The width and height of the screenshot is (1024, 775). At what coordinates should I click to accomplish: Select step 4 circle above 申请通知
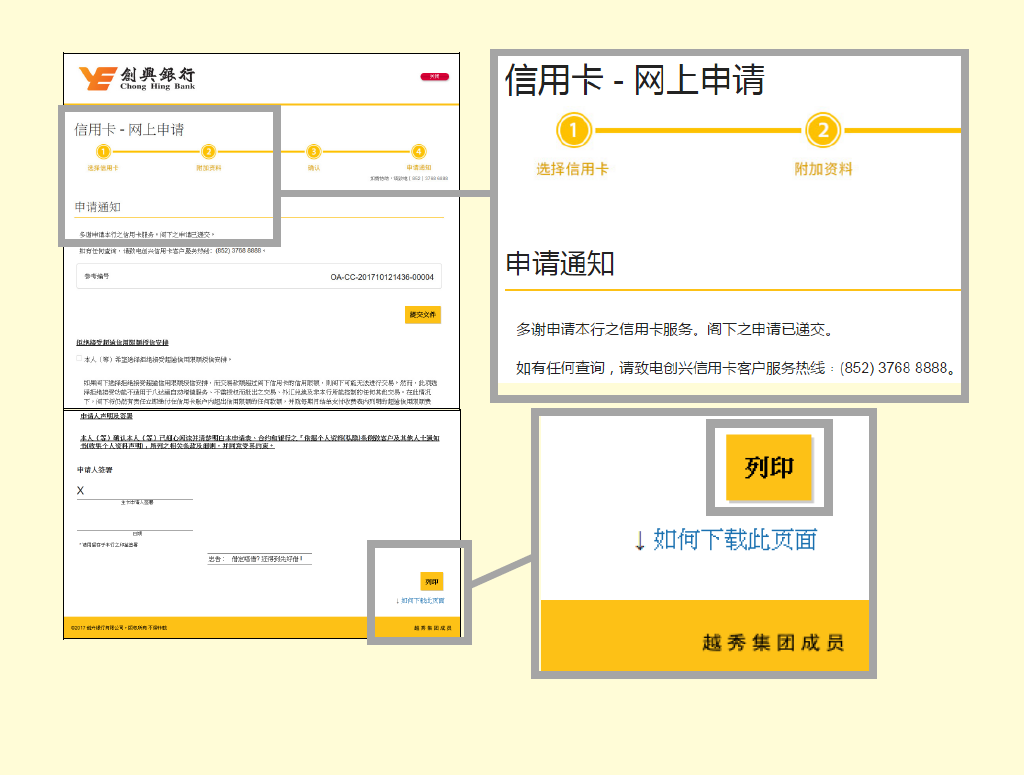tap(418, 151)
